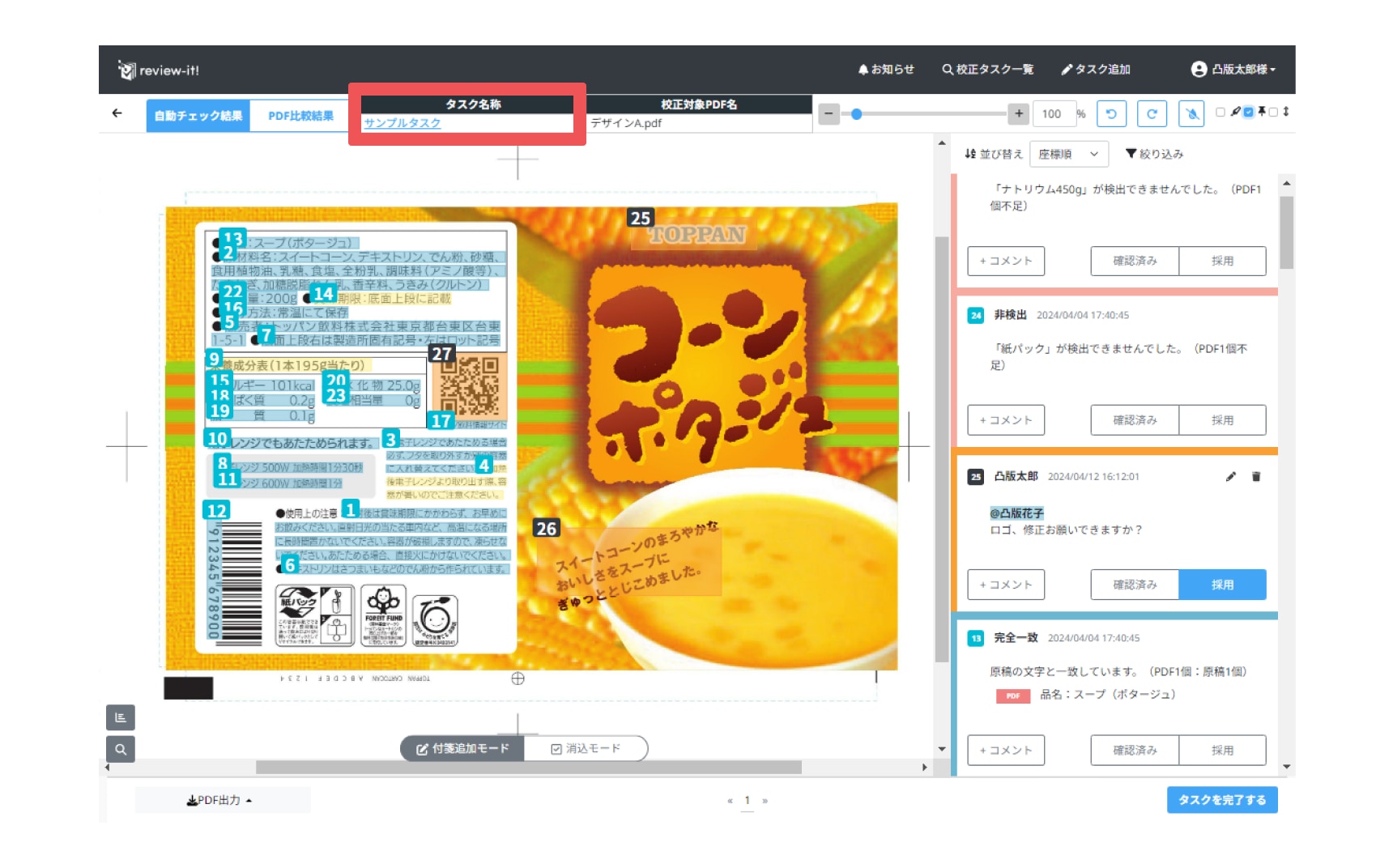
Task: Click the comment panel vertical scrollbar
Action: click(1286, 233)
